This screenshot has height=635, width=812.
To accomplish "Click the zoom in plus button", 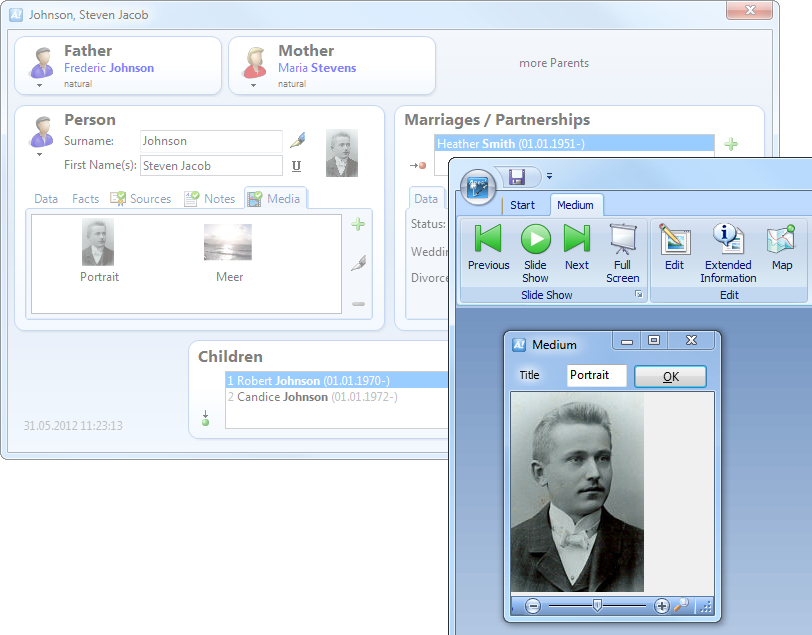I will (661, 606).
